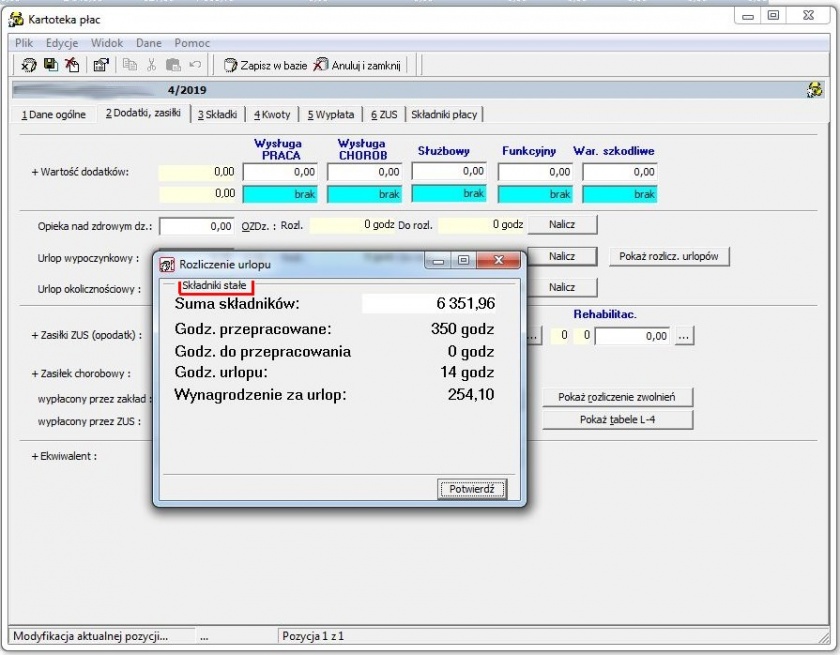Click the cyan brak field under Służbowy
840x655 pixels.
(449, 193)
